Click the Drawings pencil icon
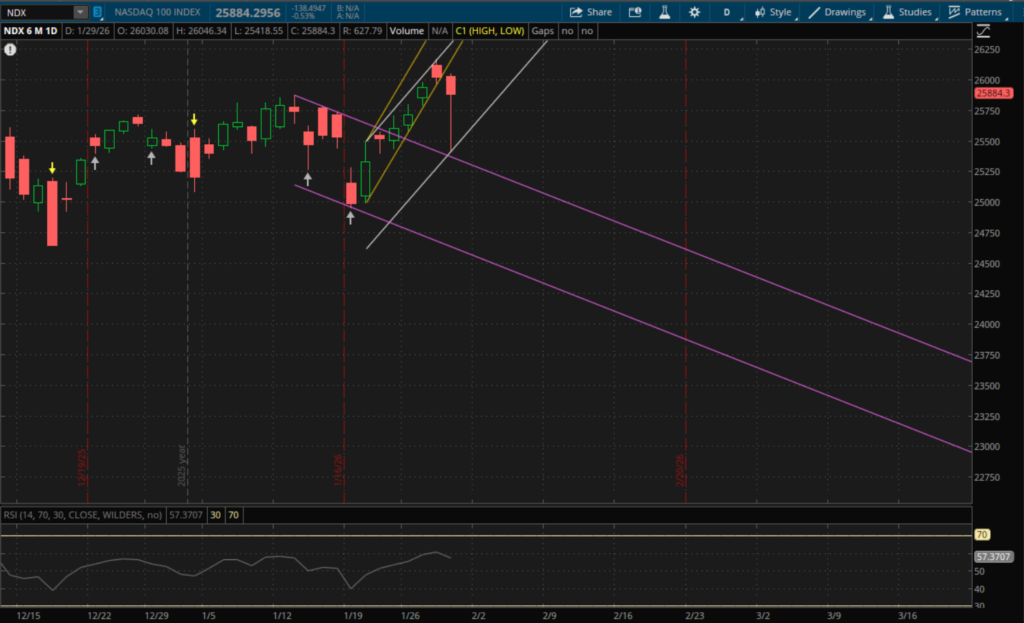This screenshot has height=623, width=1024. point(815,12)
